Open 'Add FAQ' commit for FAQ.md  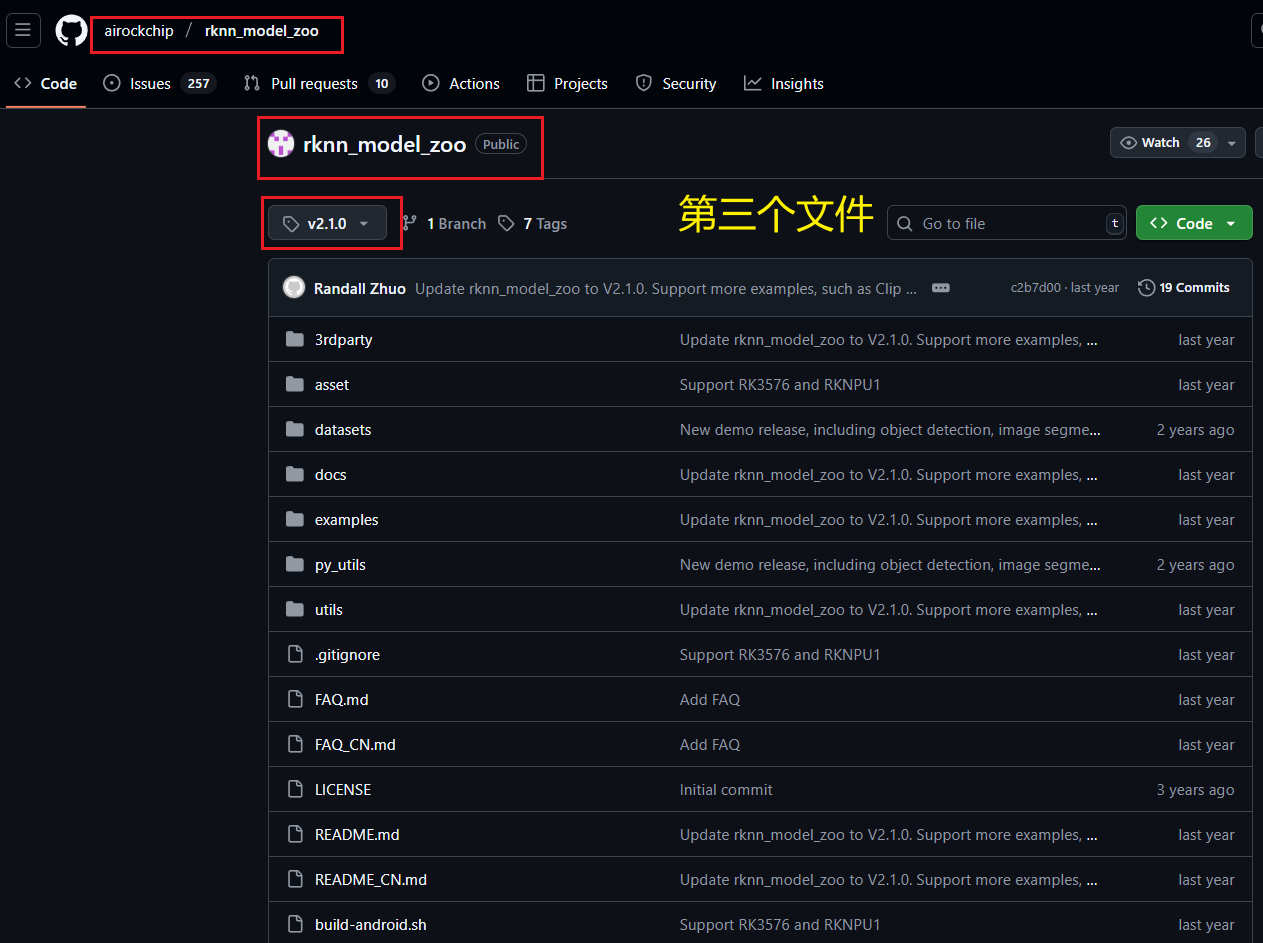tap(710, 700)
